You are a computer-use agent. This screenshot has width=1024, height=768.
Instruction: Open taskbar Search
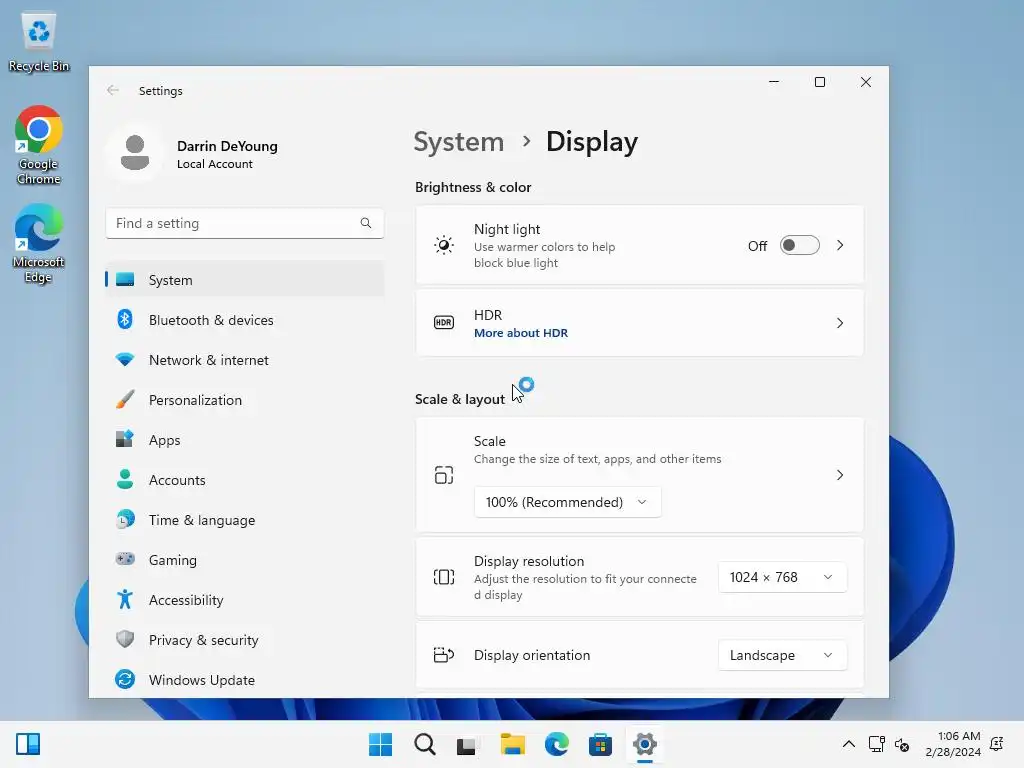point(424,744)
